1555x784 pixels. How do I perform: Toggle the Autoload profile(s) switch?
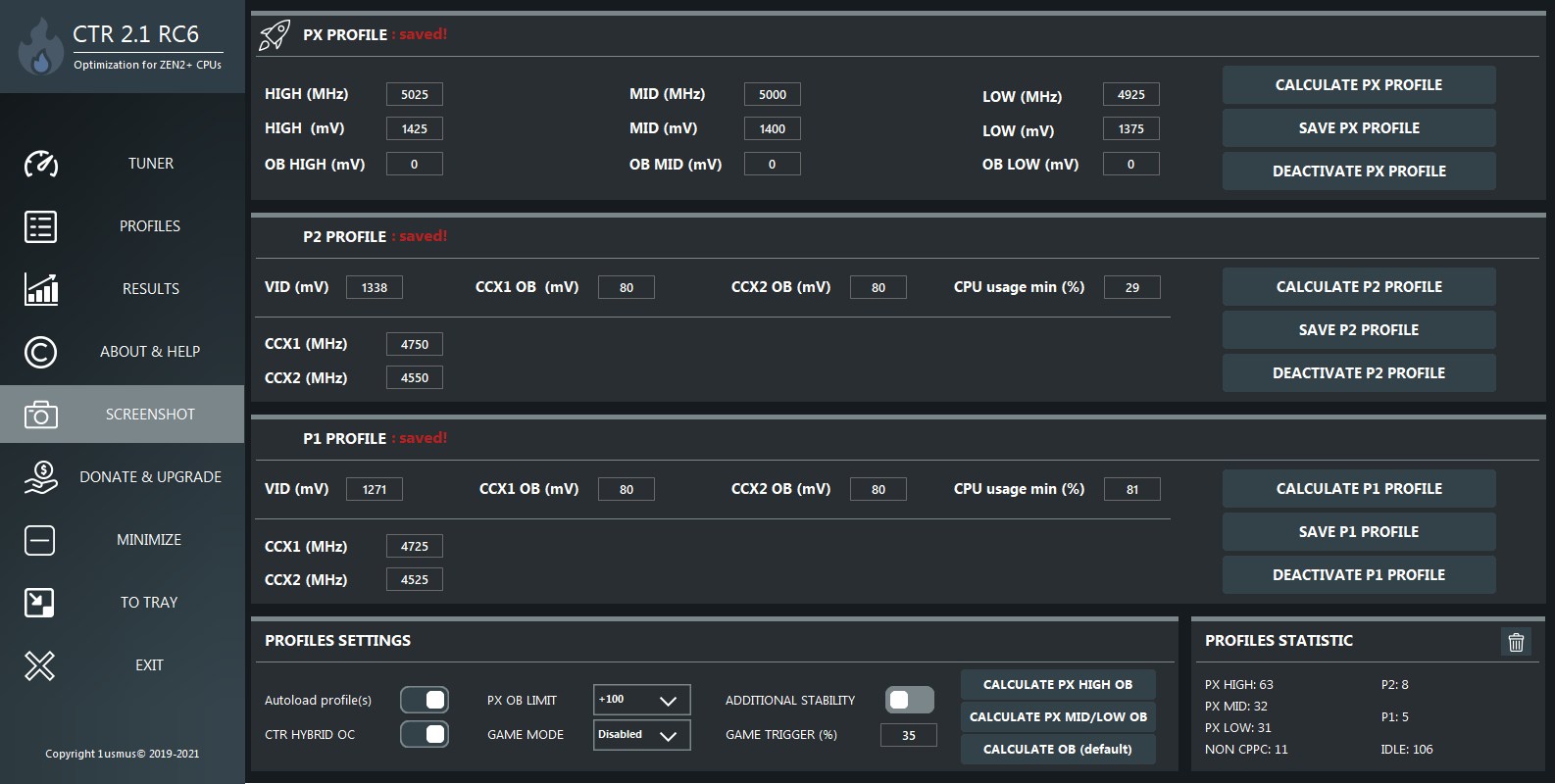tap(425, 700)
